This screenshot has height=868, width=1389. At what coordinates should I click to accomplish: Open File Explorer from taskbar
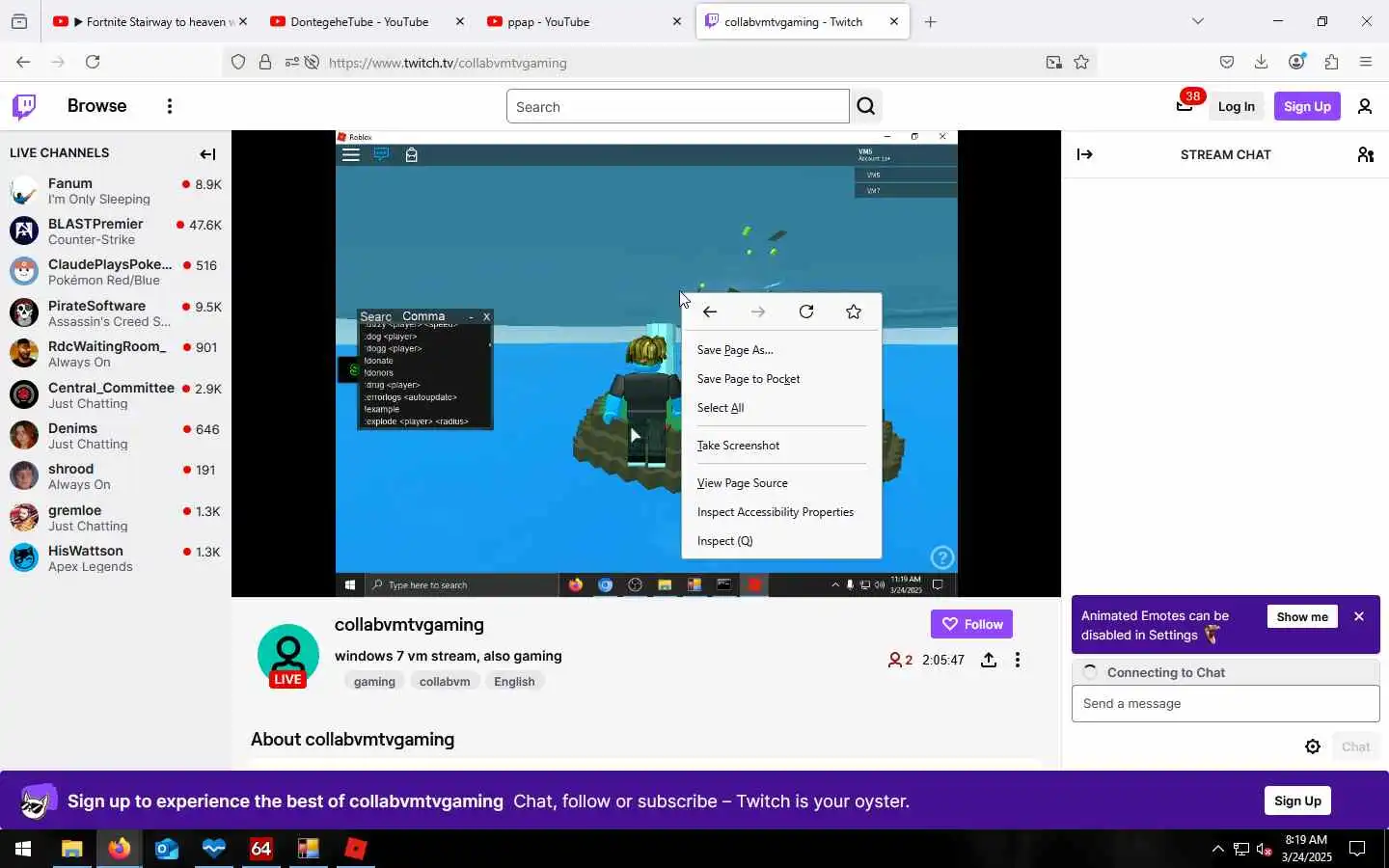point(72,849)
